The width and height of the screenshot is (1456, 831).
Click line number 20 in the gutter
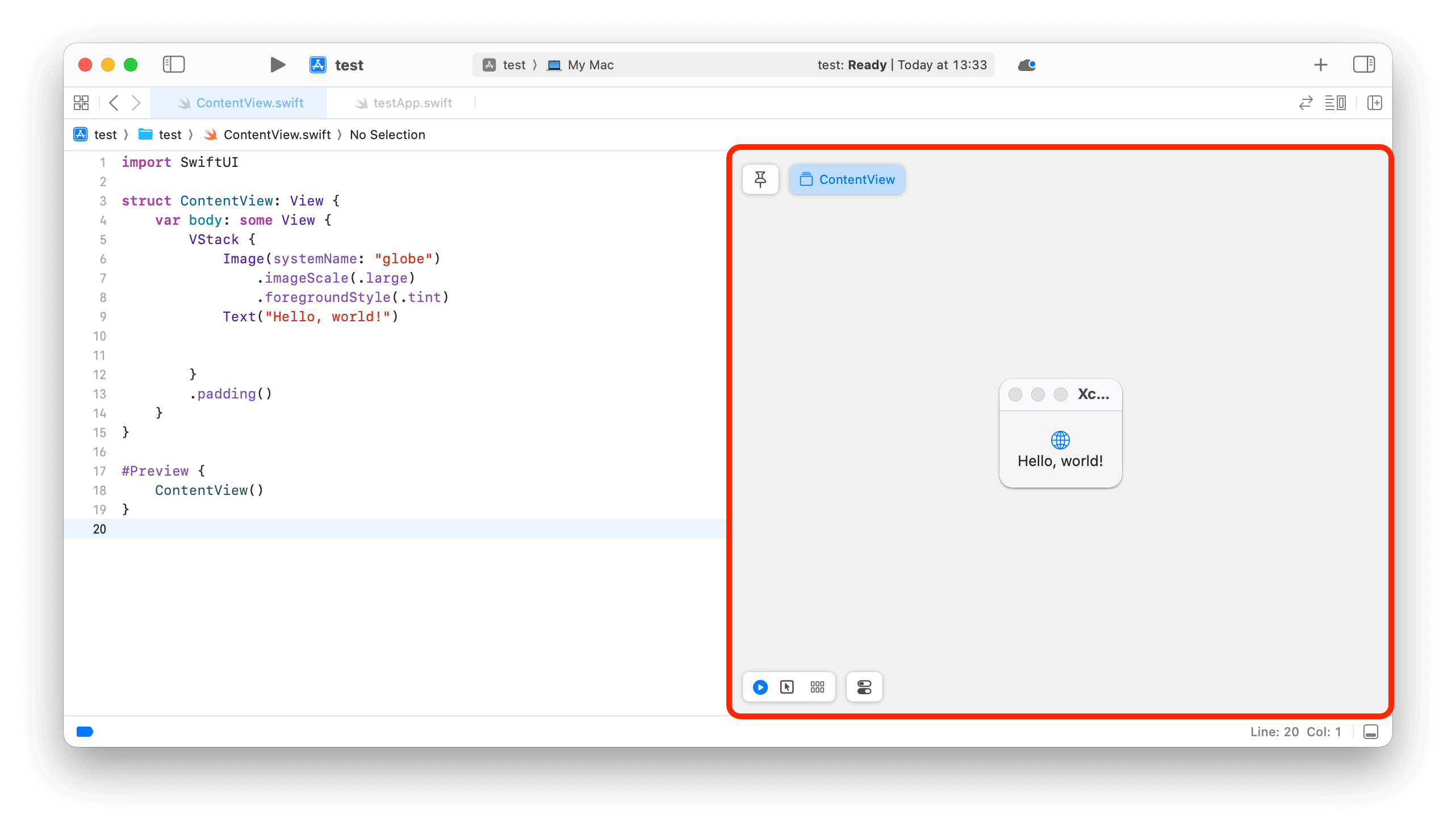point(99,529)
